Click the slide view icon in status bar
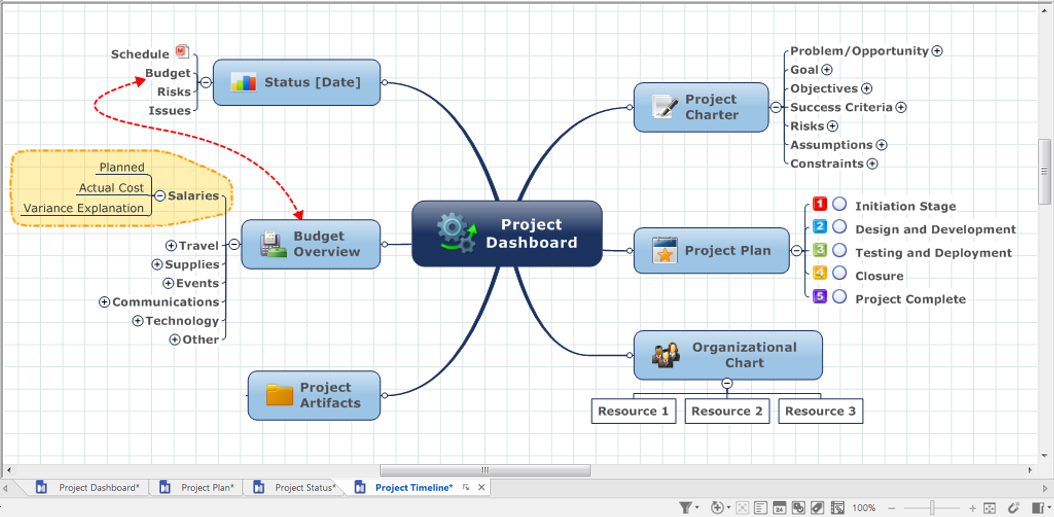1054x517 pixels. click(x=838, y=508)
